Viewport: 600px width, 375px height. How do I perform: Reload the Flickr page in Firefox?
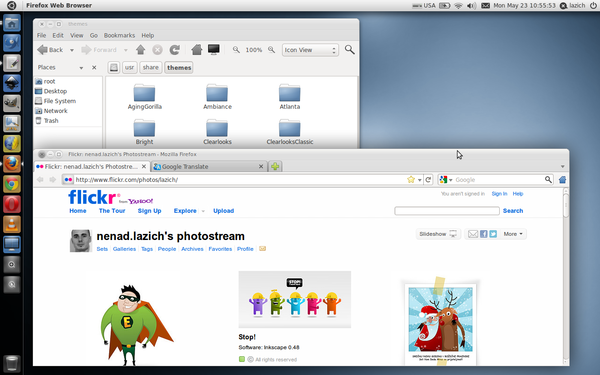pyautogui.click(x=428, y=179)
